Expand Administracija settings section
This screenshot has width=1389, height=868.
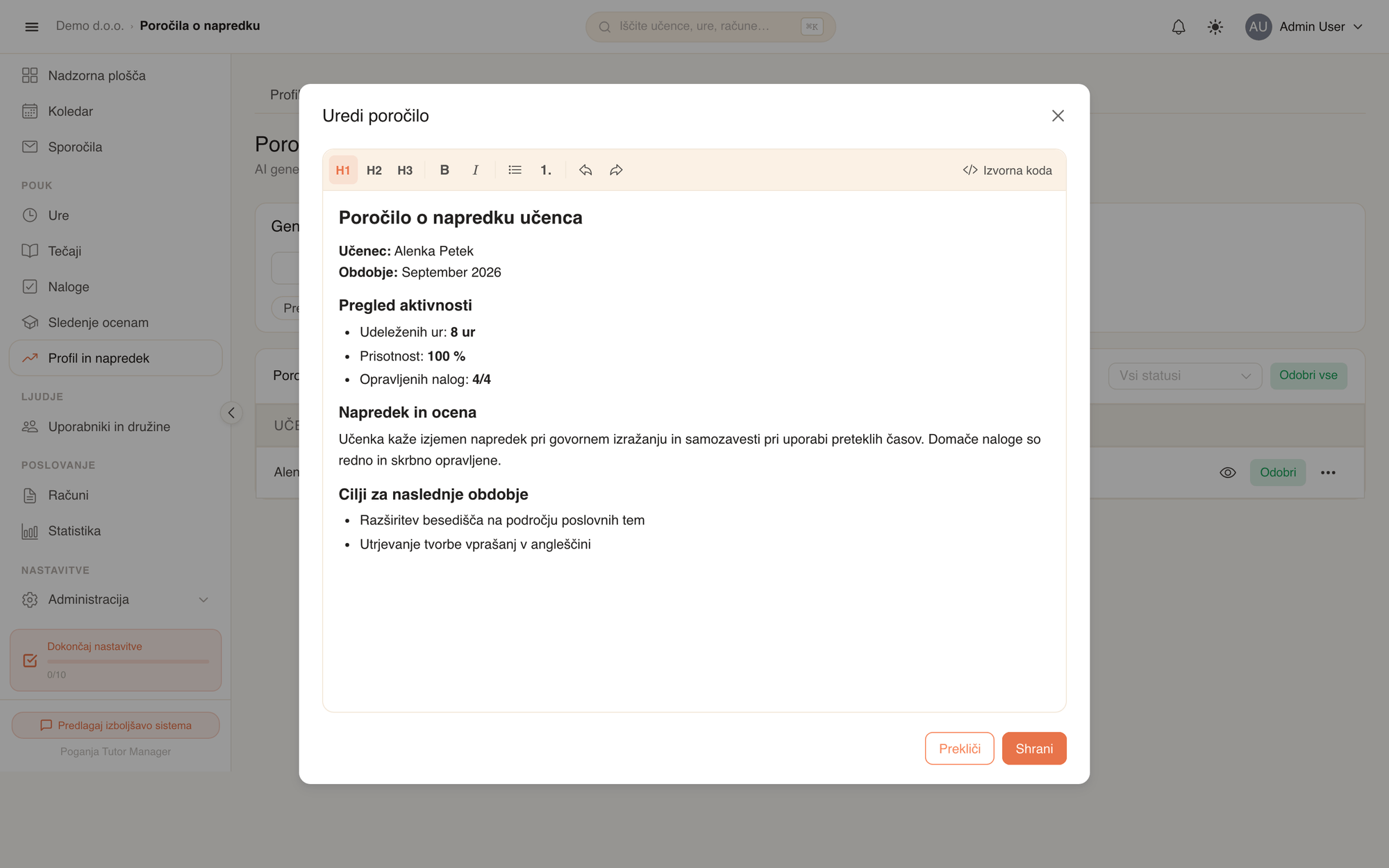[x=115, y=599]
